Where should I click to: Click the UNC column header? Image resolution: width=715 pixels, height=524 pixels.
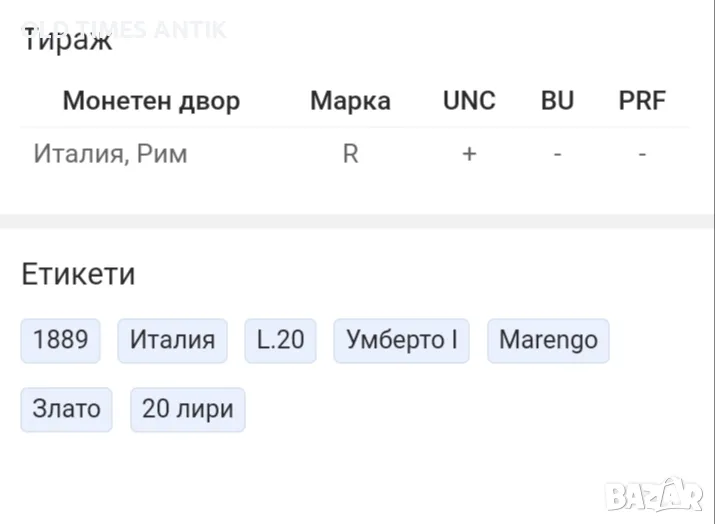click(469, 101)
